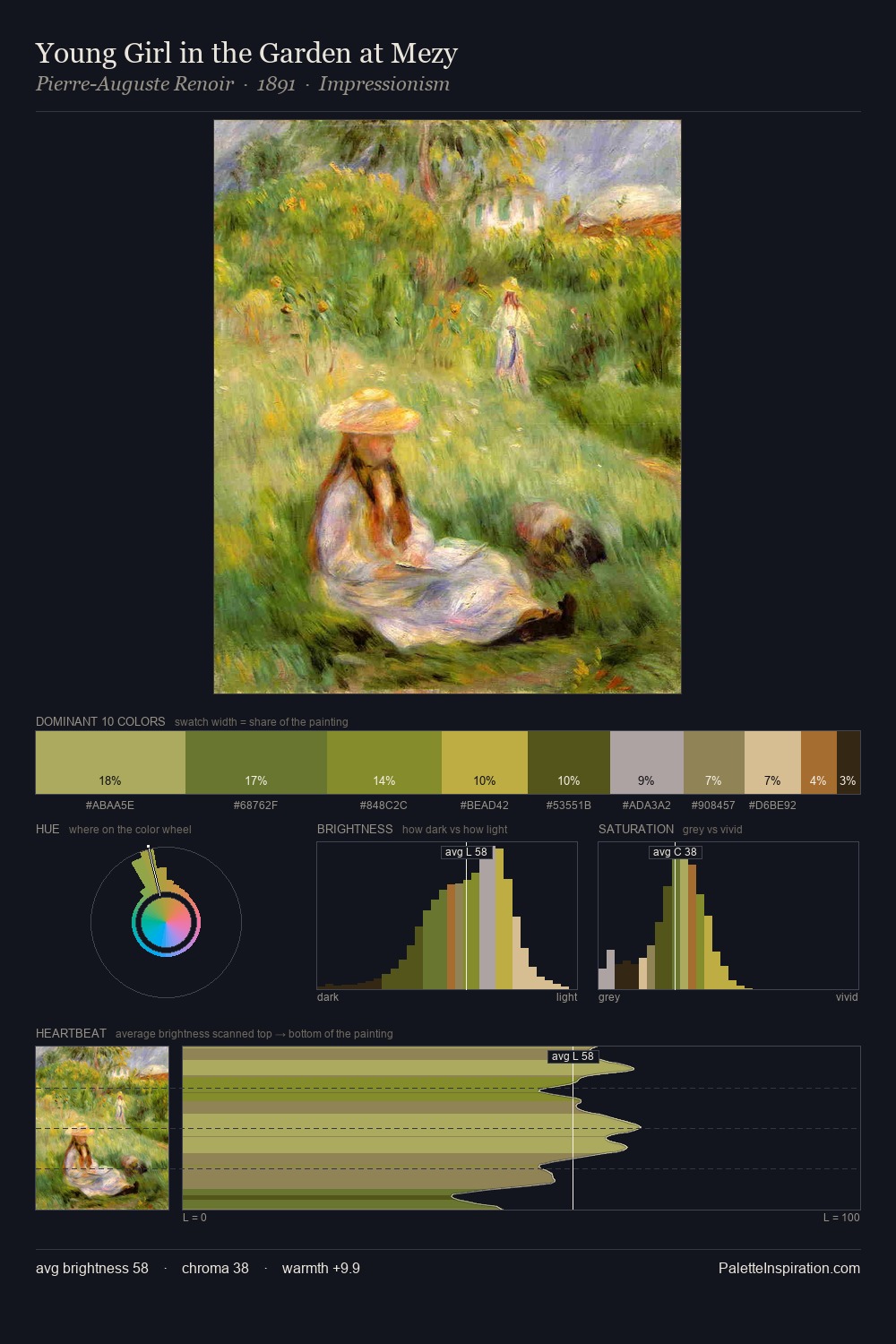The height and width of the screenshot is (1344, 896).
Task: Click the 'dark' axis label under Brightness
Action: coord(328,996)
